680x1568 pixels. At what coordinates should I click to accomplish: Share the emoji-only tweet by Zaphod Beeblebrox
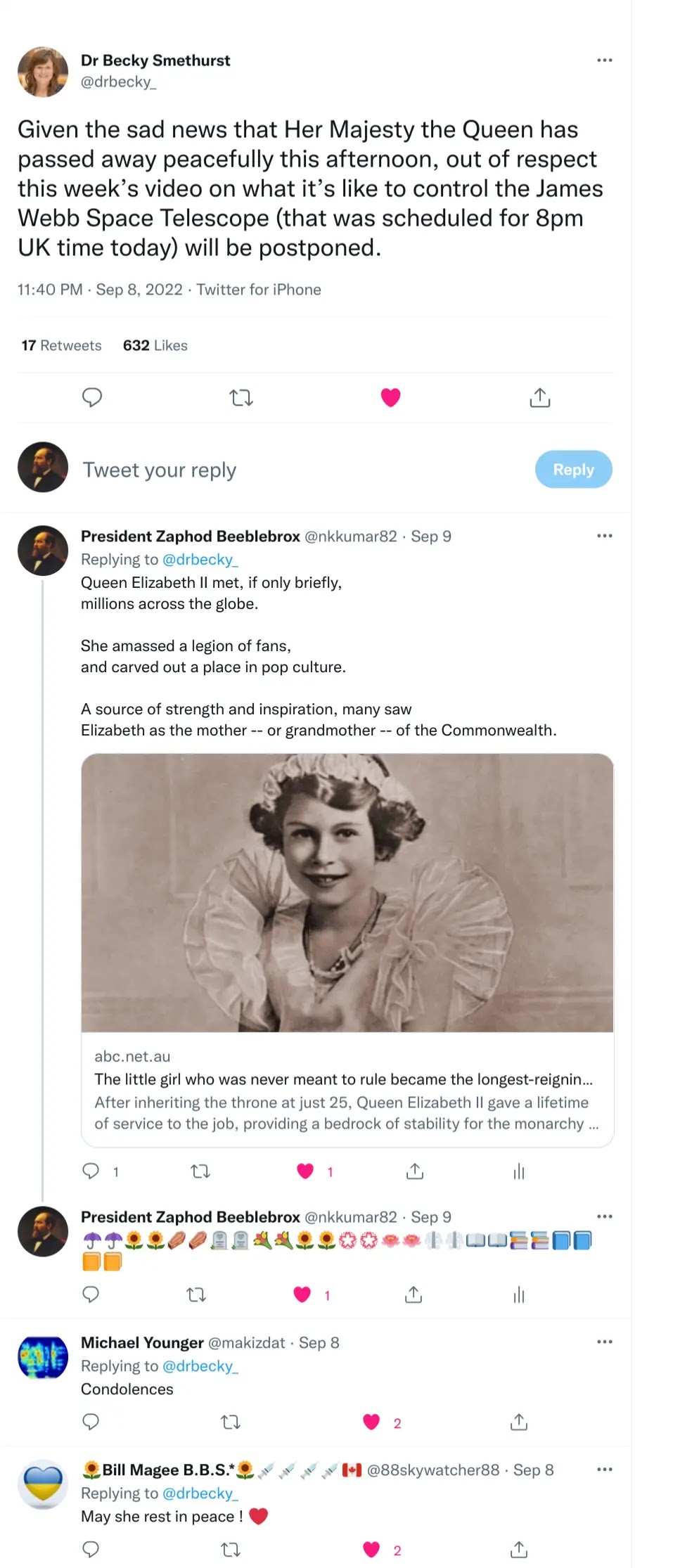point(413,1295)
